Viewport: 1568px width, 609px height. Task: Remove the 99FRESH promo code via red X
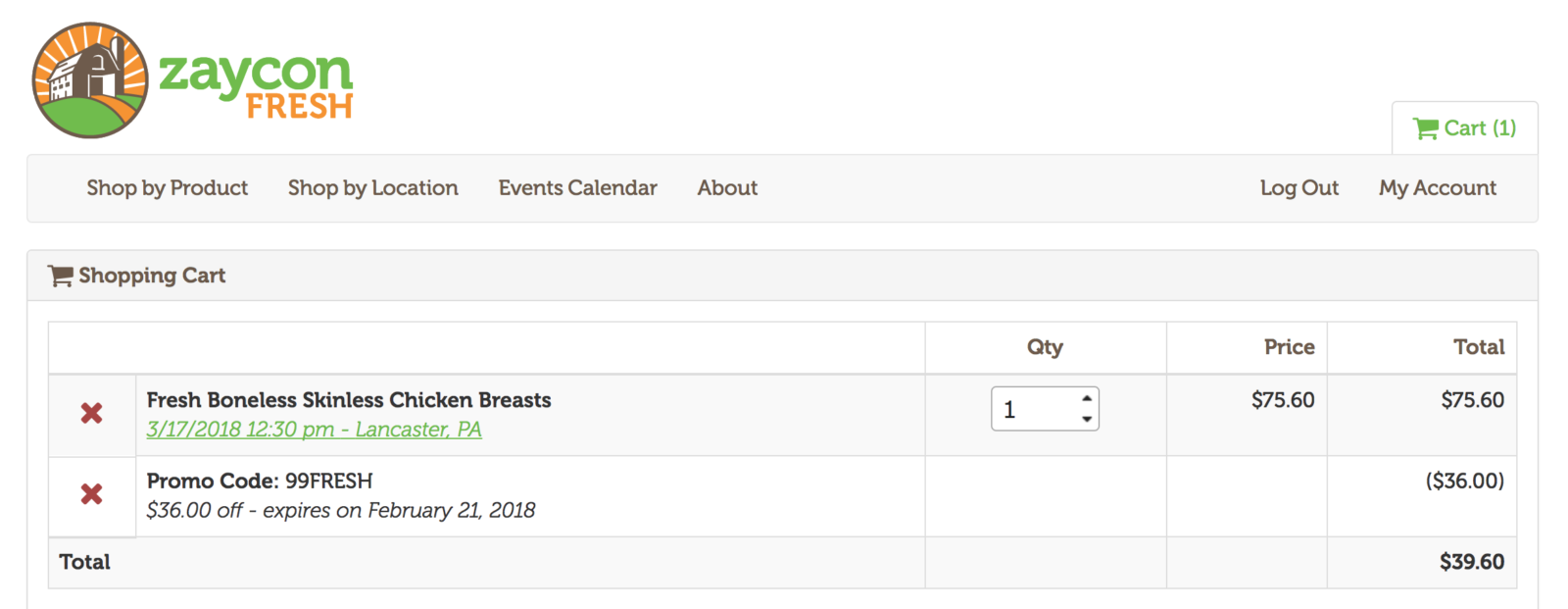point(91,493)
